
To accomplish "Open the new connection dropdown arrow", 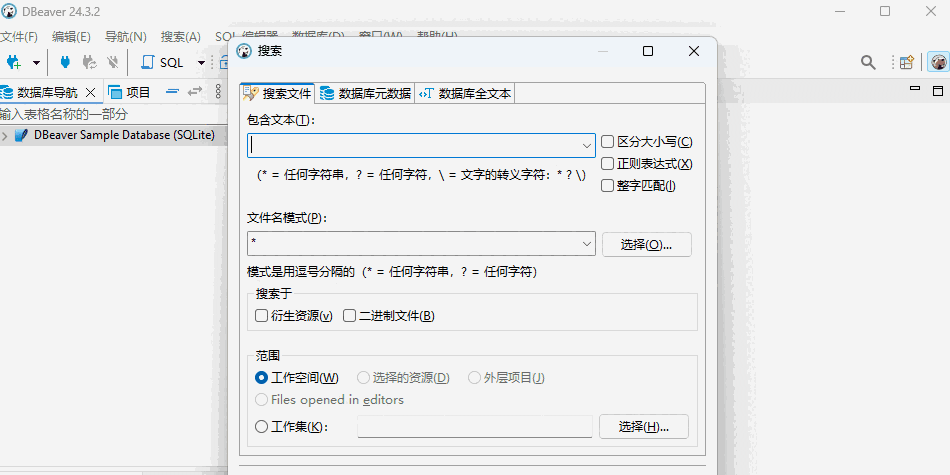I will click(36, 62).
